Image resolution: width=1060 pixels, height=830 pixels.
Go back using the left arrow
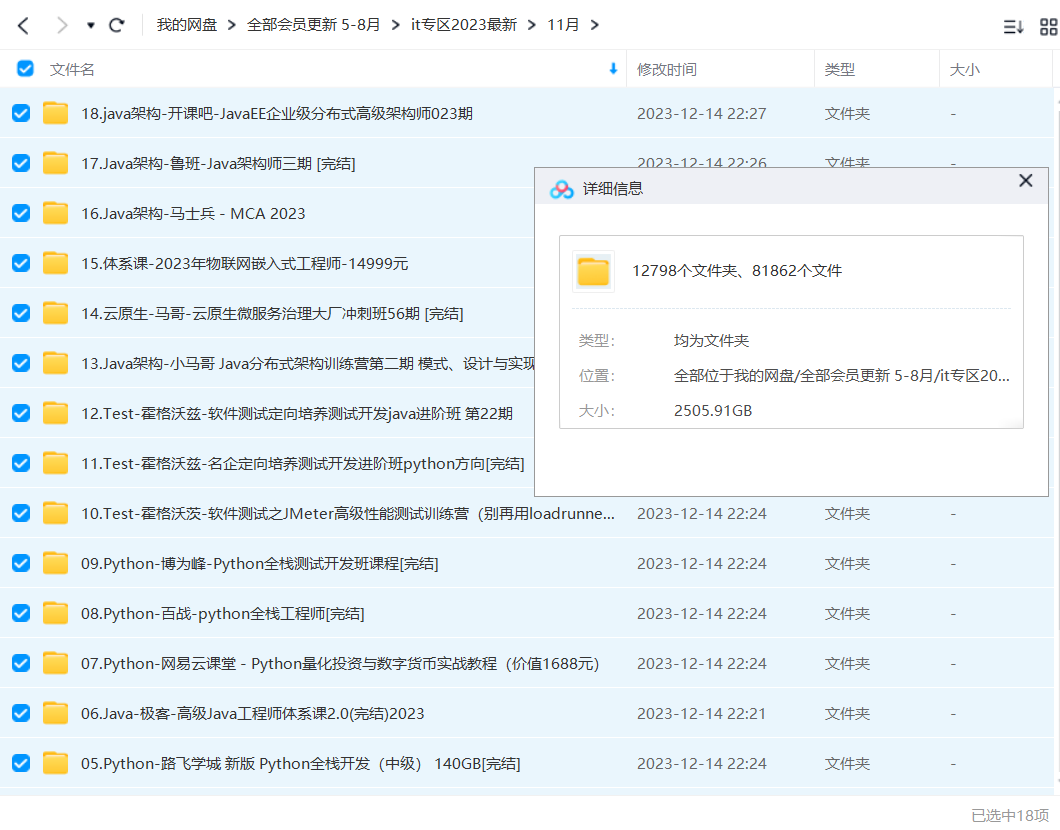[23, 25]
